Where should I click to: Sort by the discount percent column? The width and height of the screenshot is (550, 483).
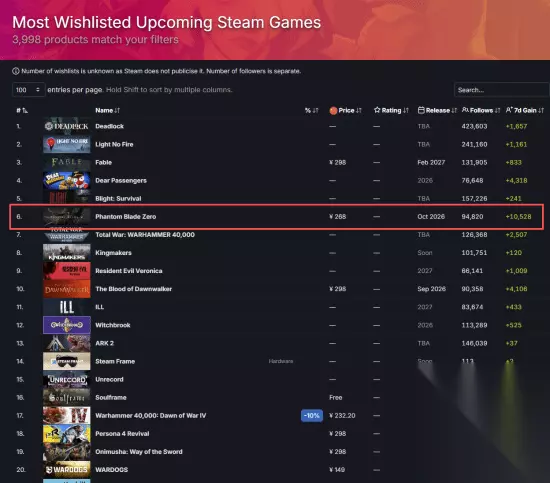311,110
